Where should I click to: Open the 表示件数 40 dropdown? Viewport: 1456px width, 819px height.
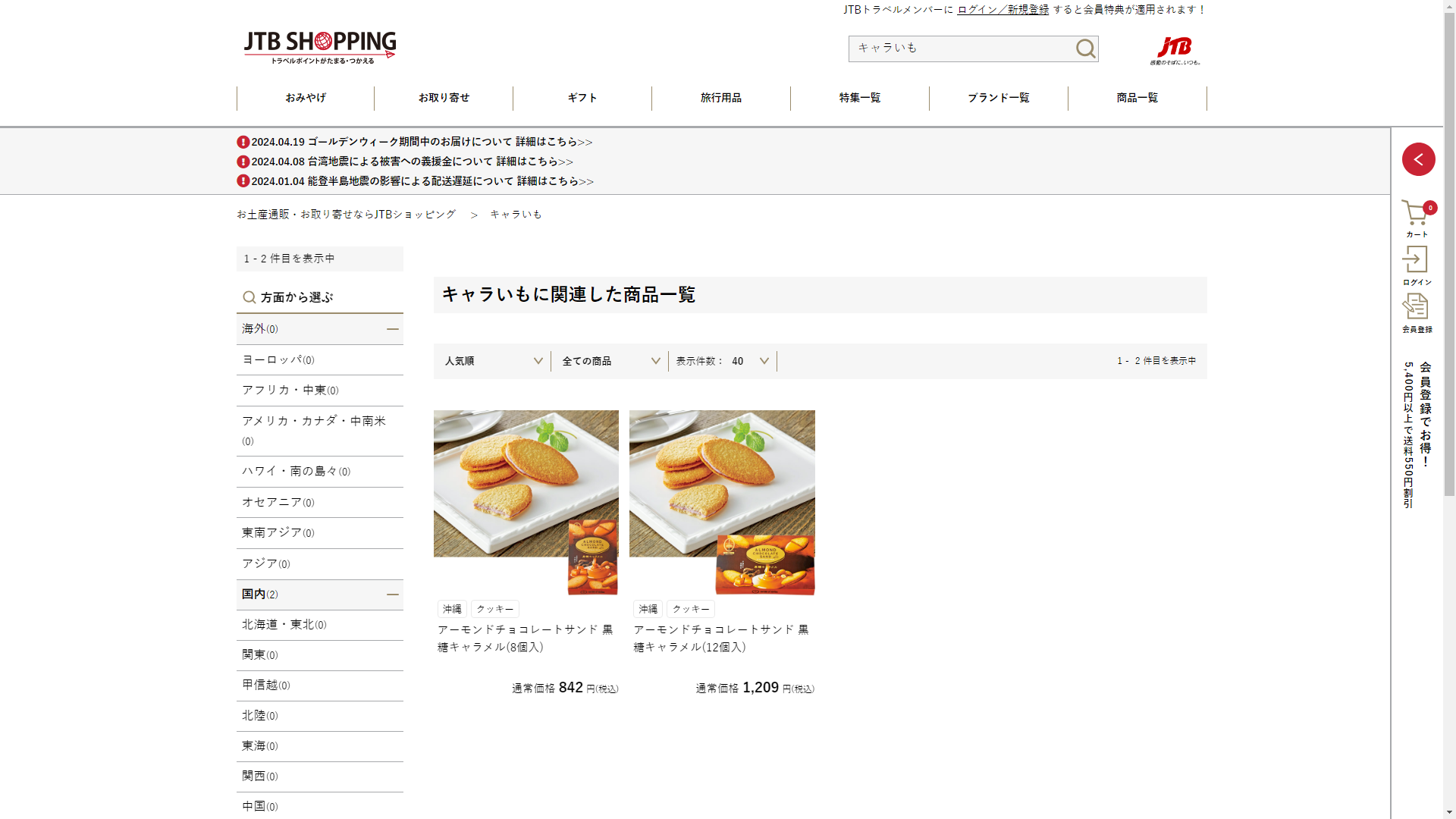pos(723,361)
